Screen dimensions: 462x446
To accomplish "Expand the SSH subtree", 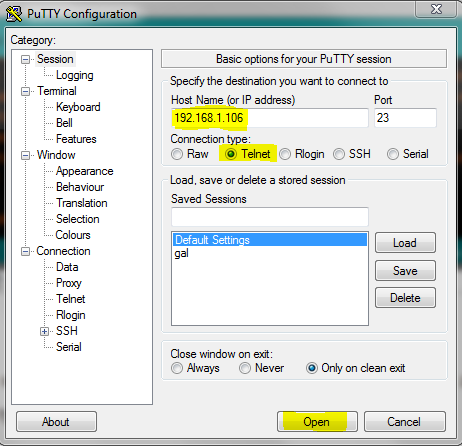I will point(44,331).
